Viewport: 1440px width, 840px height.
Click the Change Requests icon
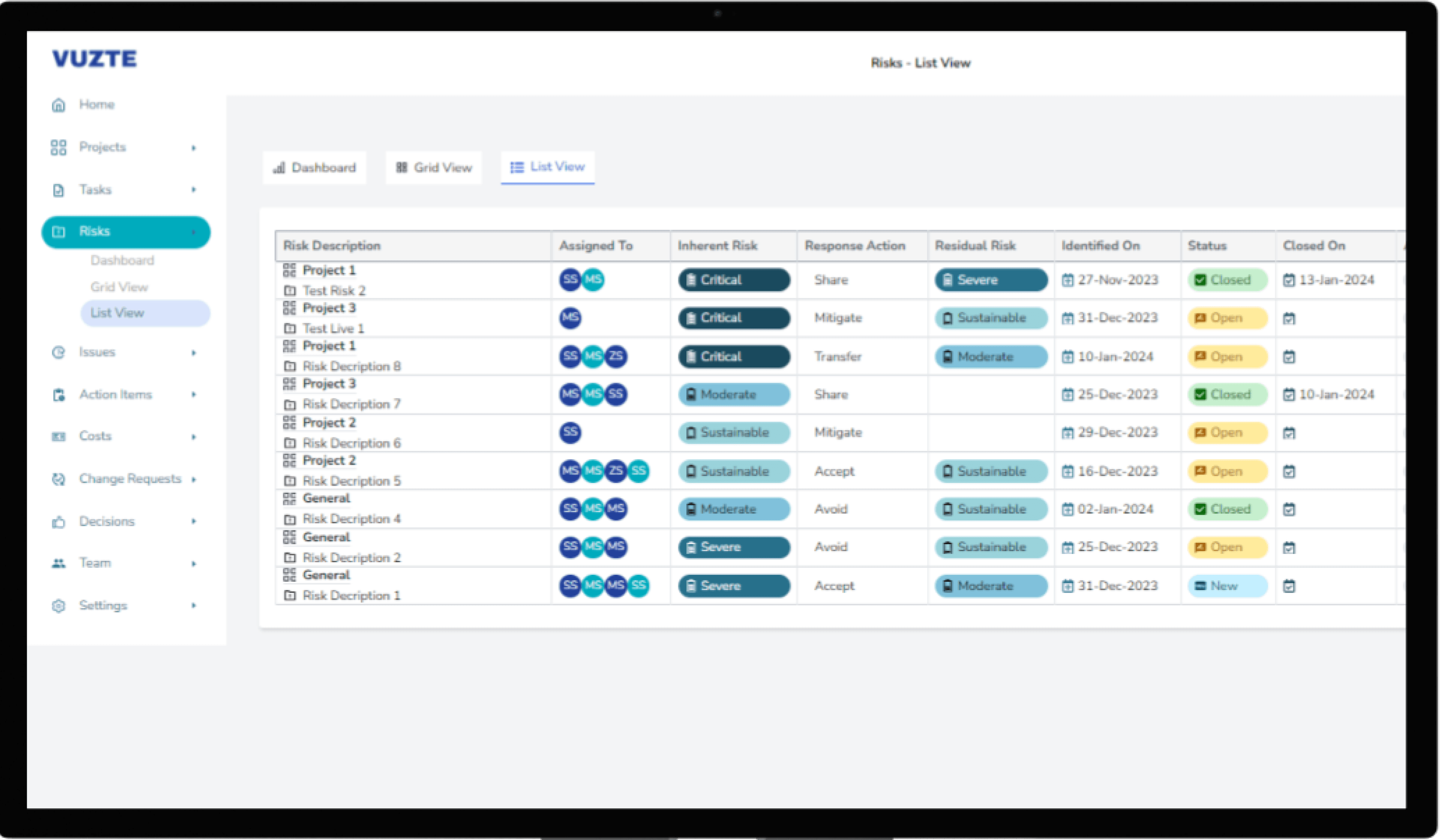click(x=58, y=479)
